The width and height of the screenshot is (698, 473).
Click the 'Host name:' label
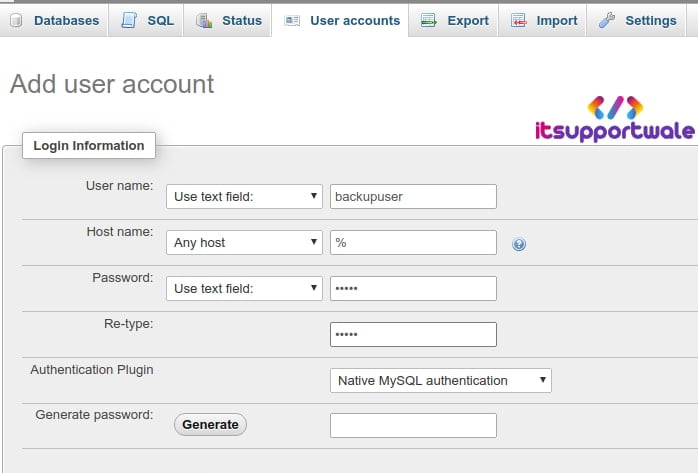click(120, 232)
